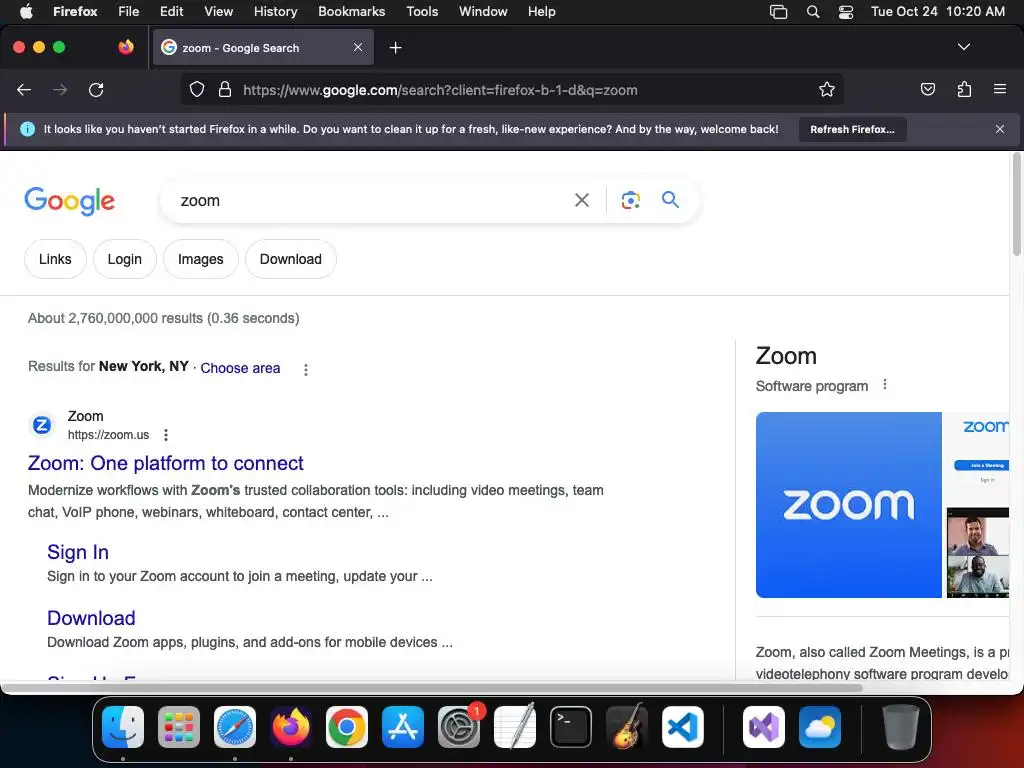Open the Trash in the Dock

(901, 727)
